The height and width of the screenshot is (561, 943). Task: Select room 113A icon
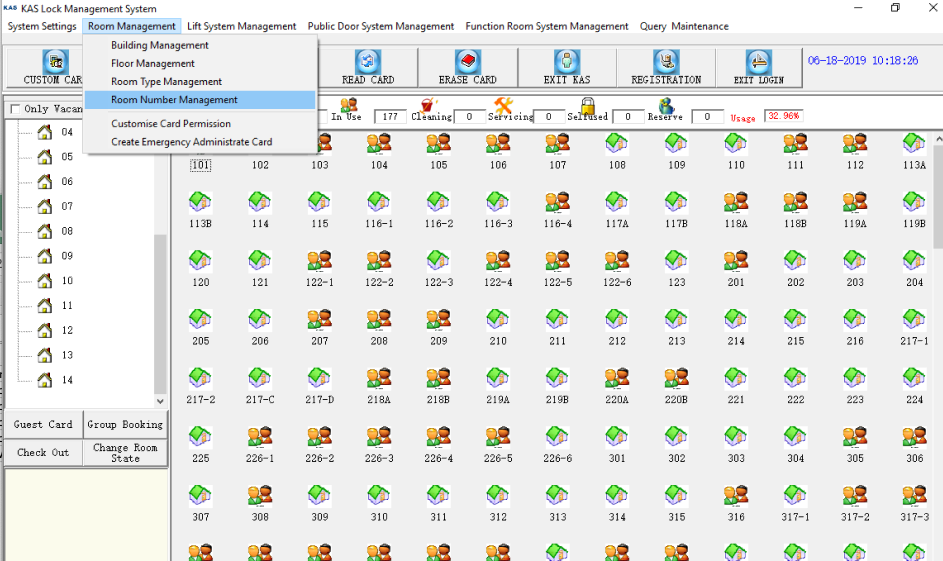tap(914, 144)
